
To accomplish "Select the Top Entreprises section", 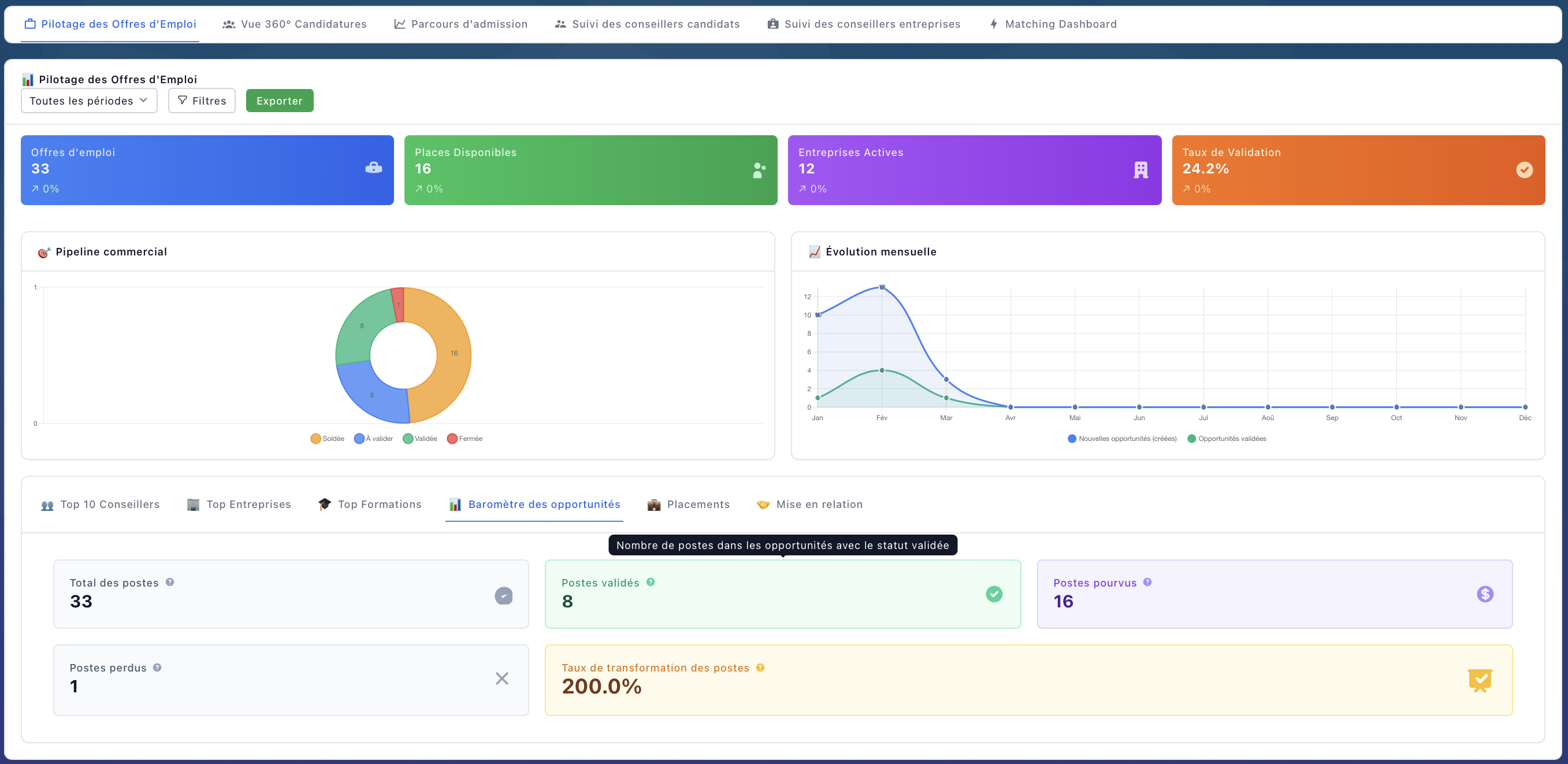I will 239,504.
